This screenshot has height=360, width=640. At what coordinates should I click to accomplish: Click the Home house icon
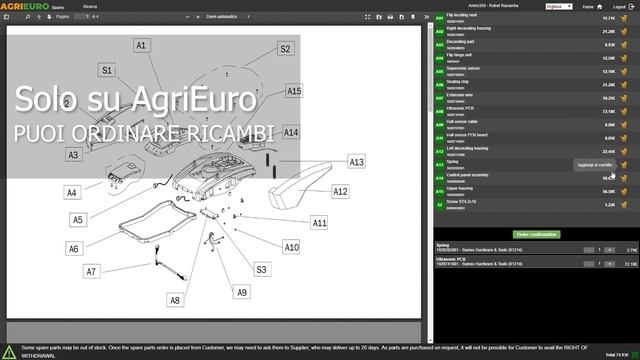pos(599,7)
